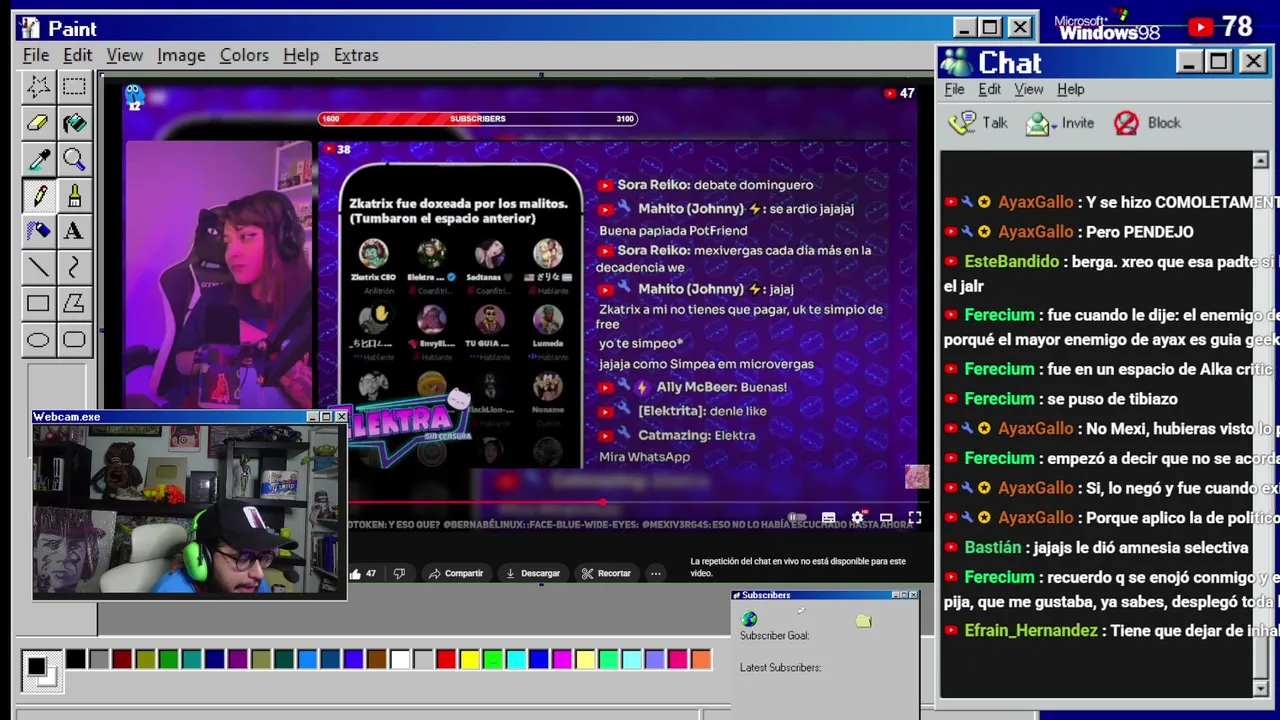Open the Image menu in Paint
The height and width of the screenshot is (720, 1280).
pyautogui.click(x=181, y=55)
